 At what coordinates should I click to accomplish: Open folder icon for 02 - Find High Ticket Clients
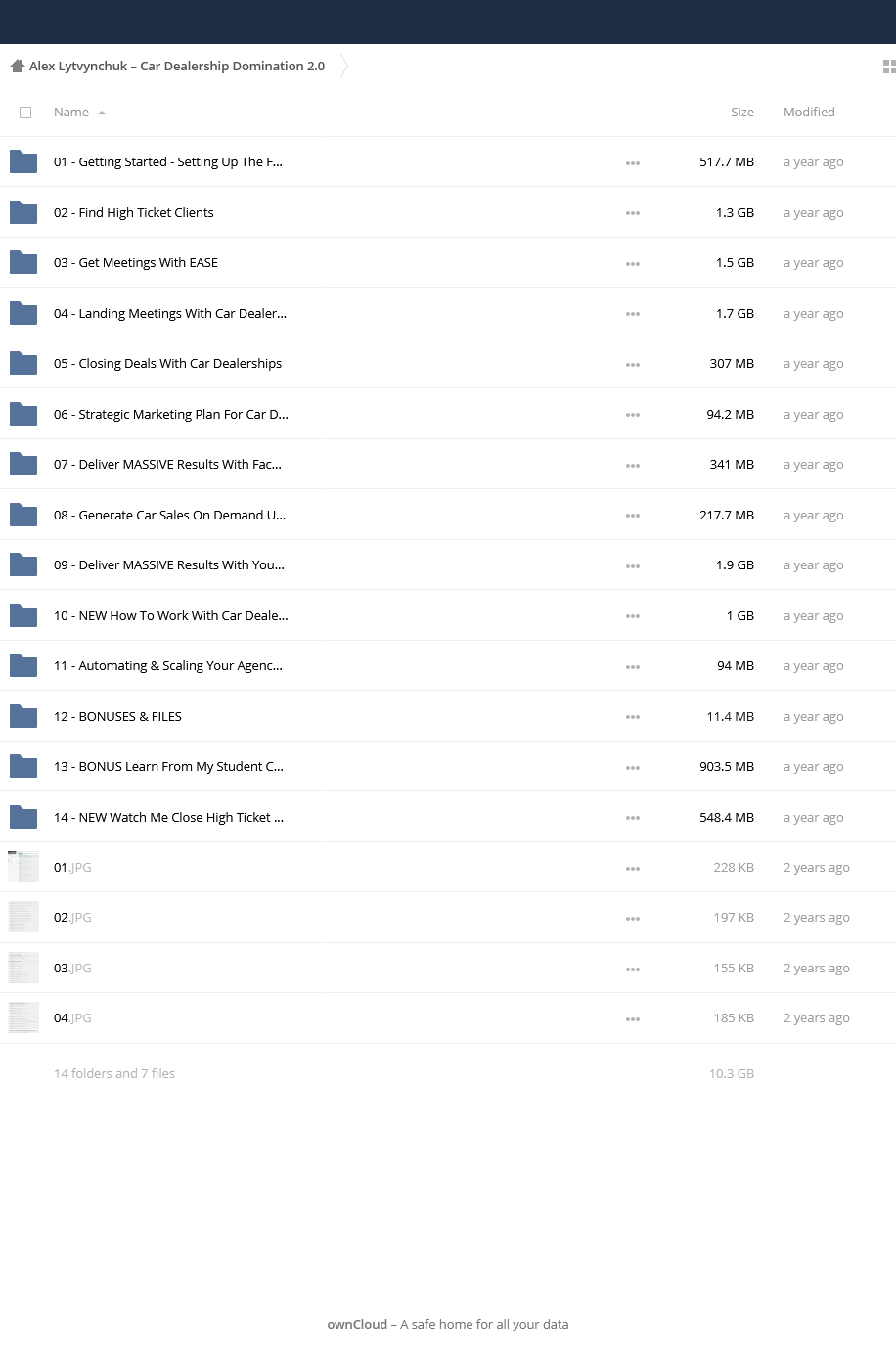pos(23,212)
